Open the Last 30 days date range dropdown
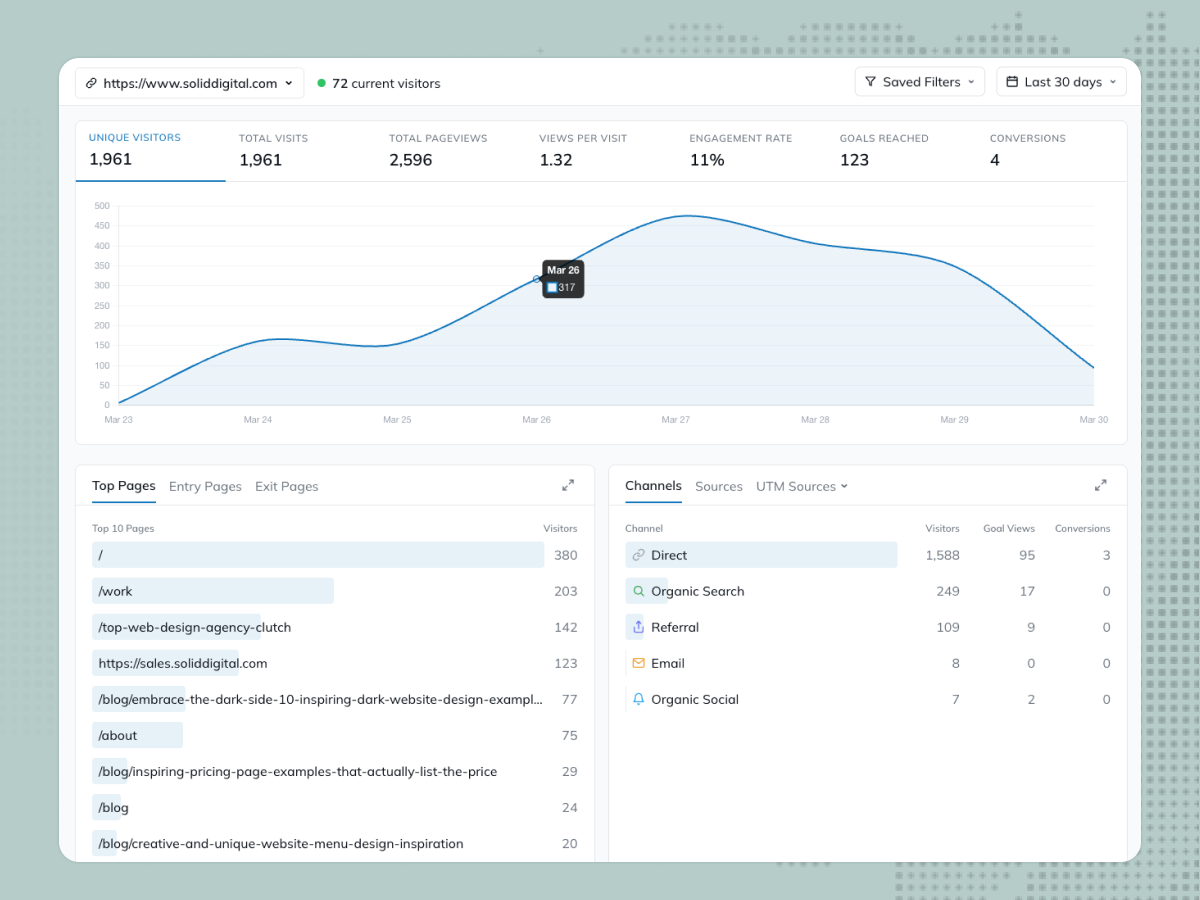Viewport: 1200px width, 900px height. coord(1062,82)
